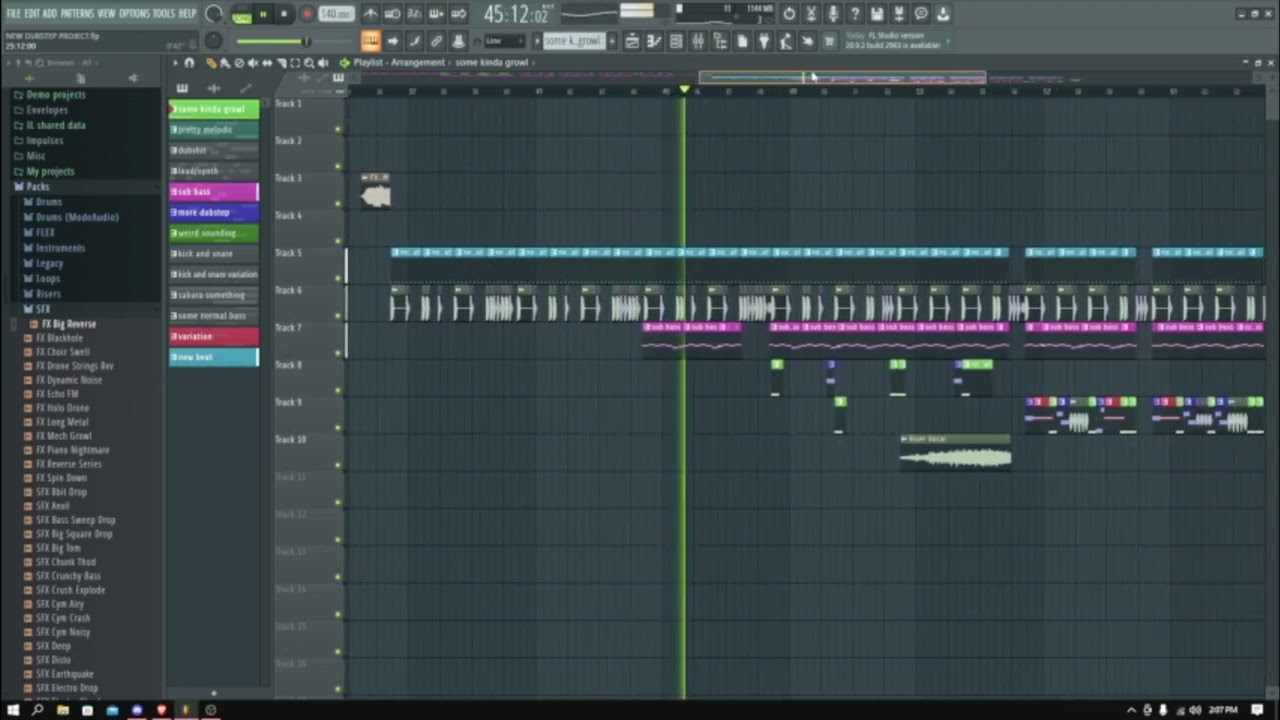Expand the Drums pack folder
Screen dimensions: 1280x720
coord(49,201)
